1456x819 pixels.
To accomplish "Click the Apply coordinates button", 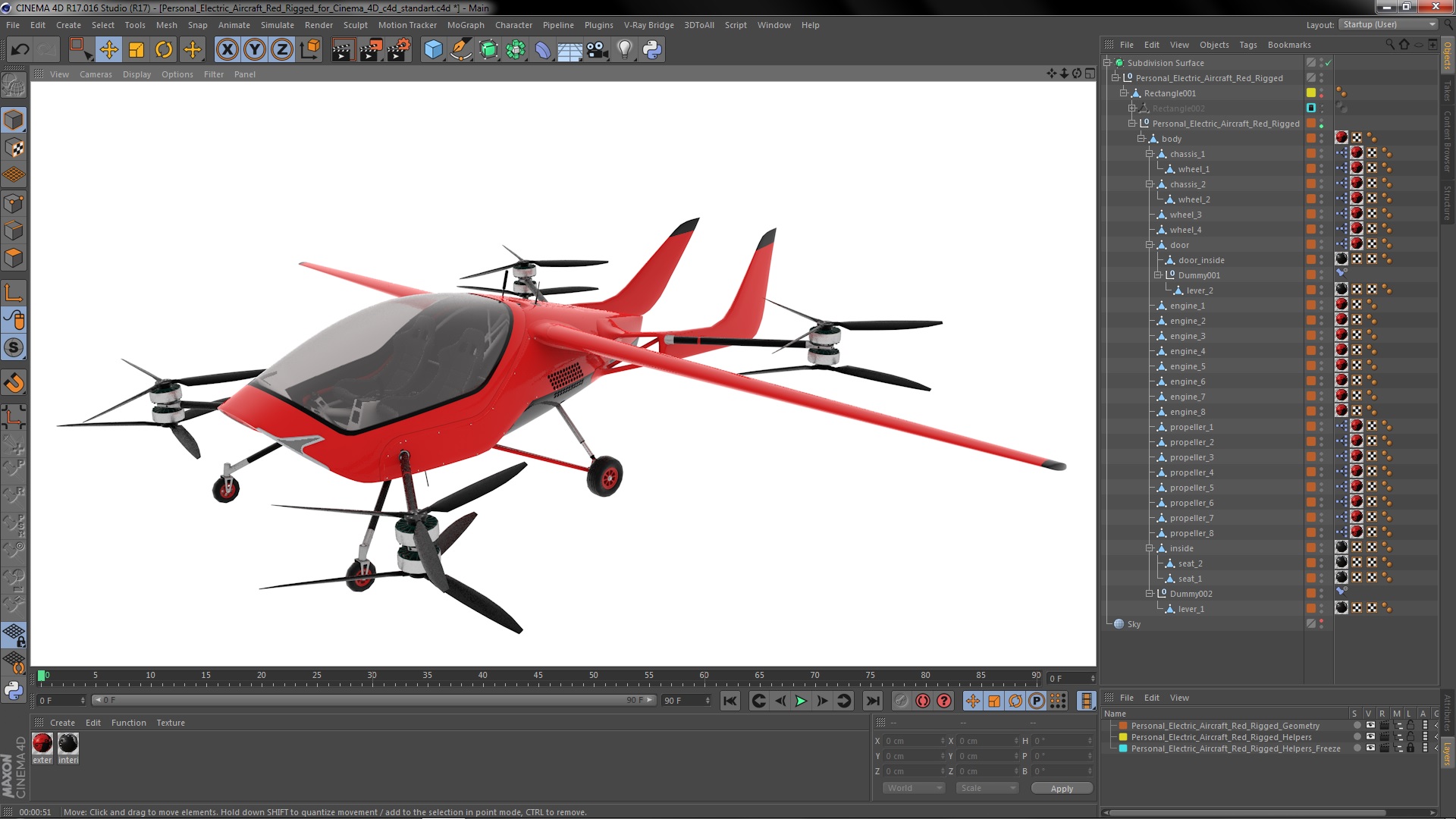I will tap(1062, 789).
